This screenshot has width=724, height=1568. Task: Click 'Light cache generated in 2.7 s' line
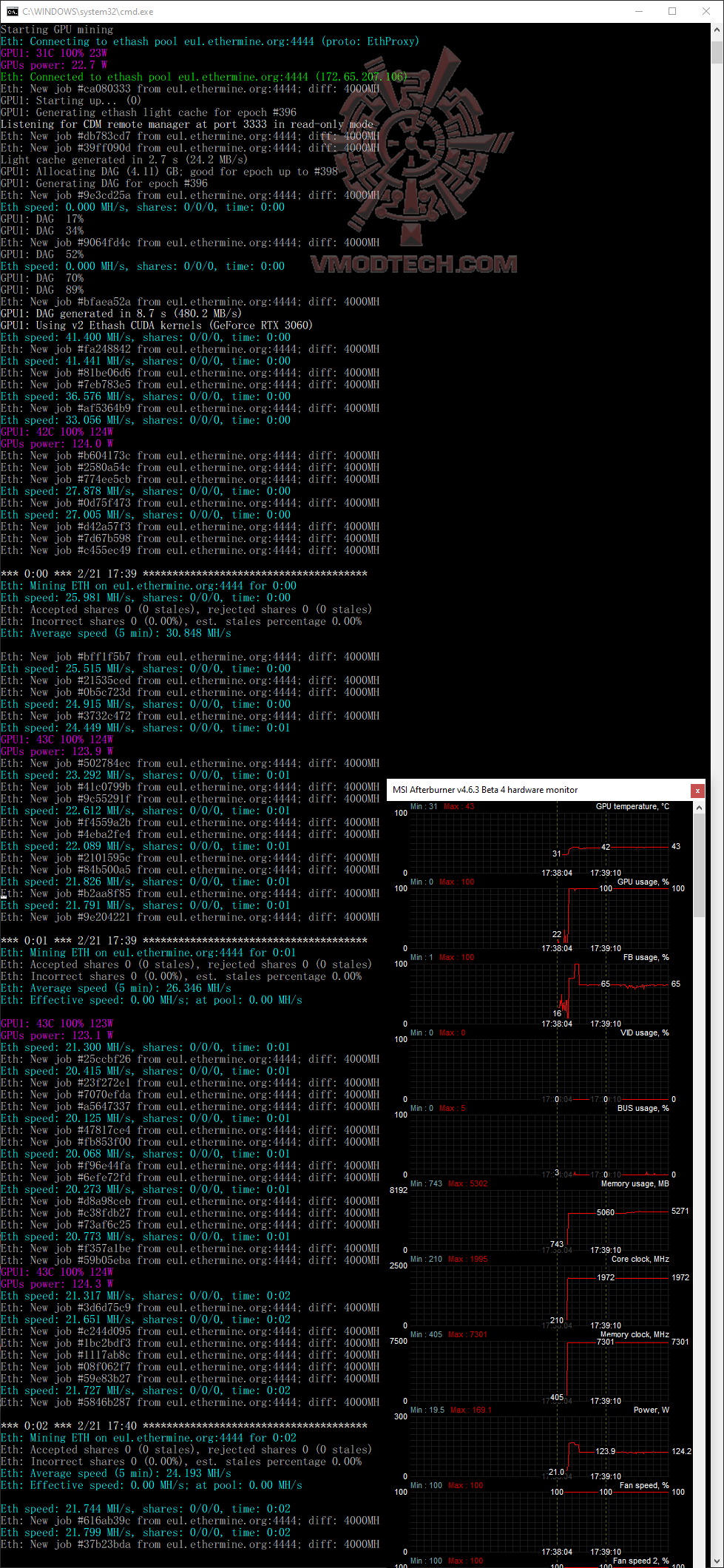(x=124, y=160)
